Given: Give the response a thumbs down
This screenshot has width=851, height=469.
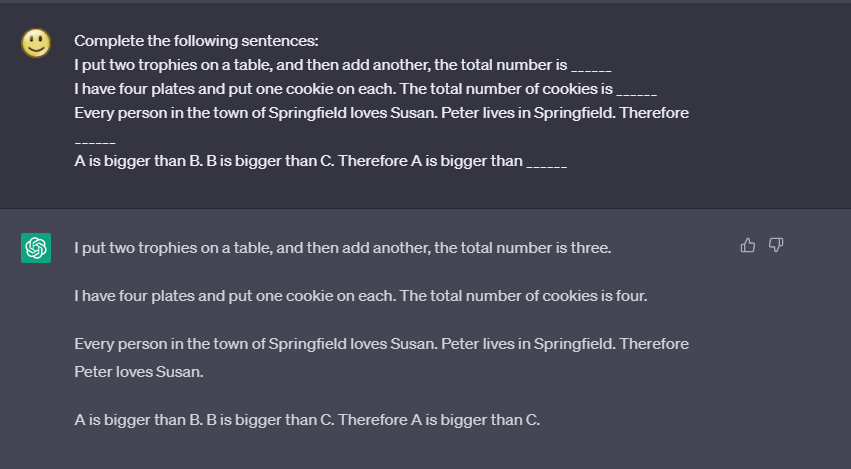Looking at the screenshot, I should point(776,246).
